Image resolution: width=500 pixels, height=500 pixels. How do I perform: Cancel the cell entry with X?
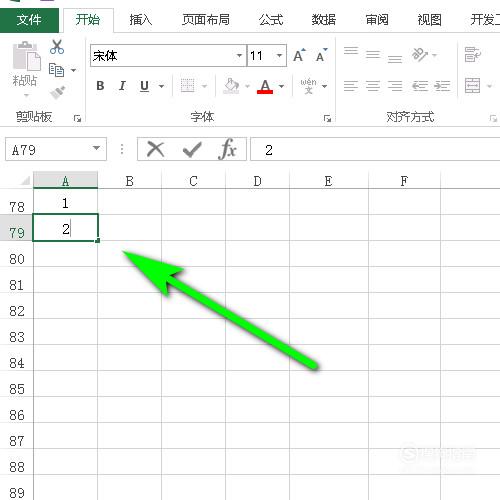tap(155, 149)
